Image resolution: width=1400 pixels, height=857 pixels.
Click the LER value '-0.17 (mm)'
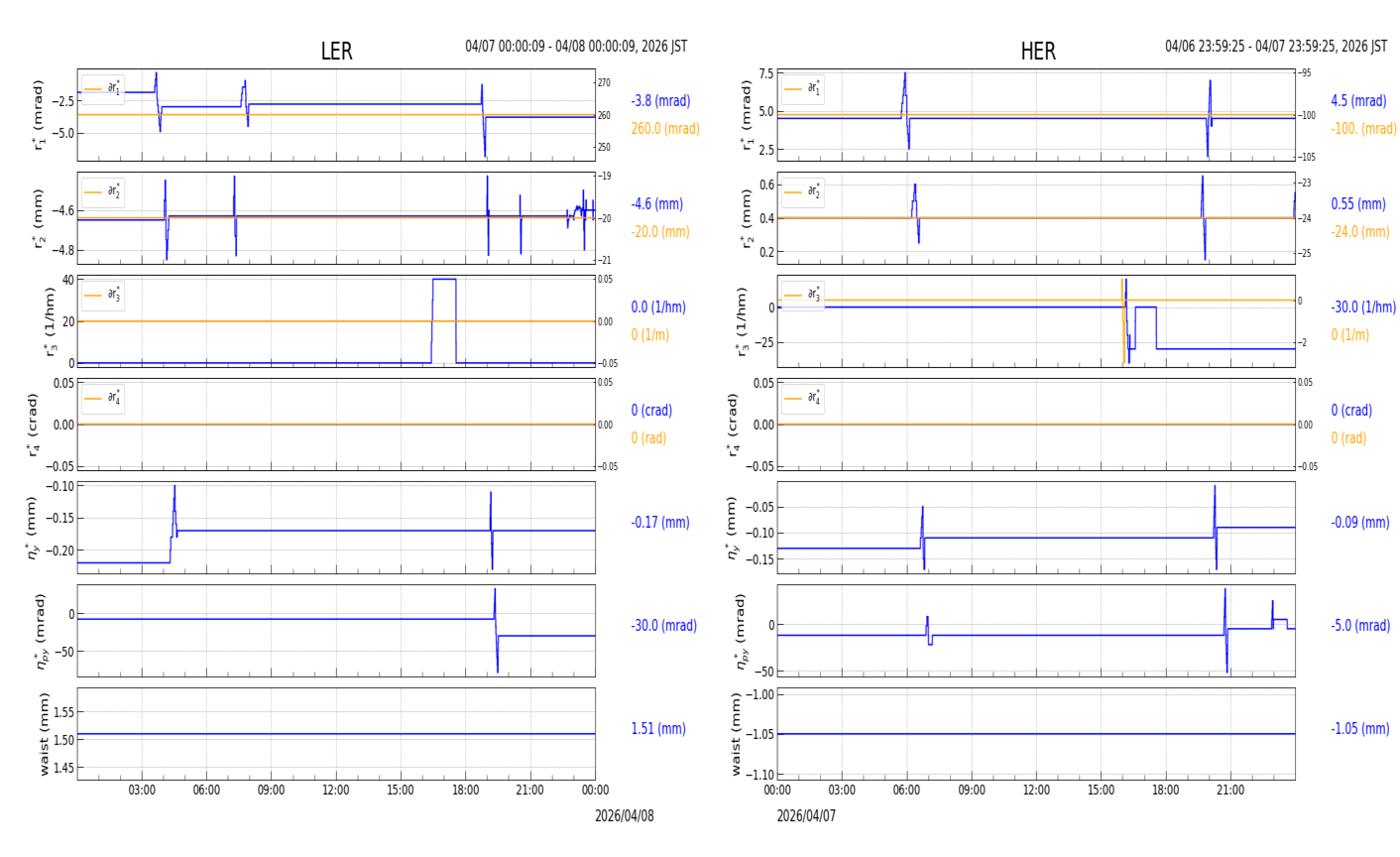pos(660,523)
